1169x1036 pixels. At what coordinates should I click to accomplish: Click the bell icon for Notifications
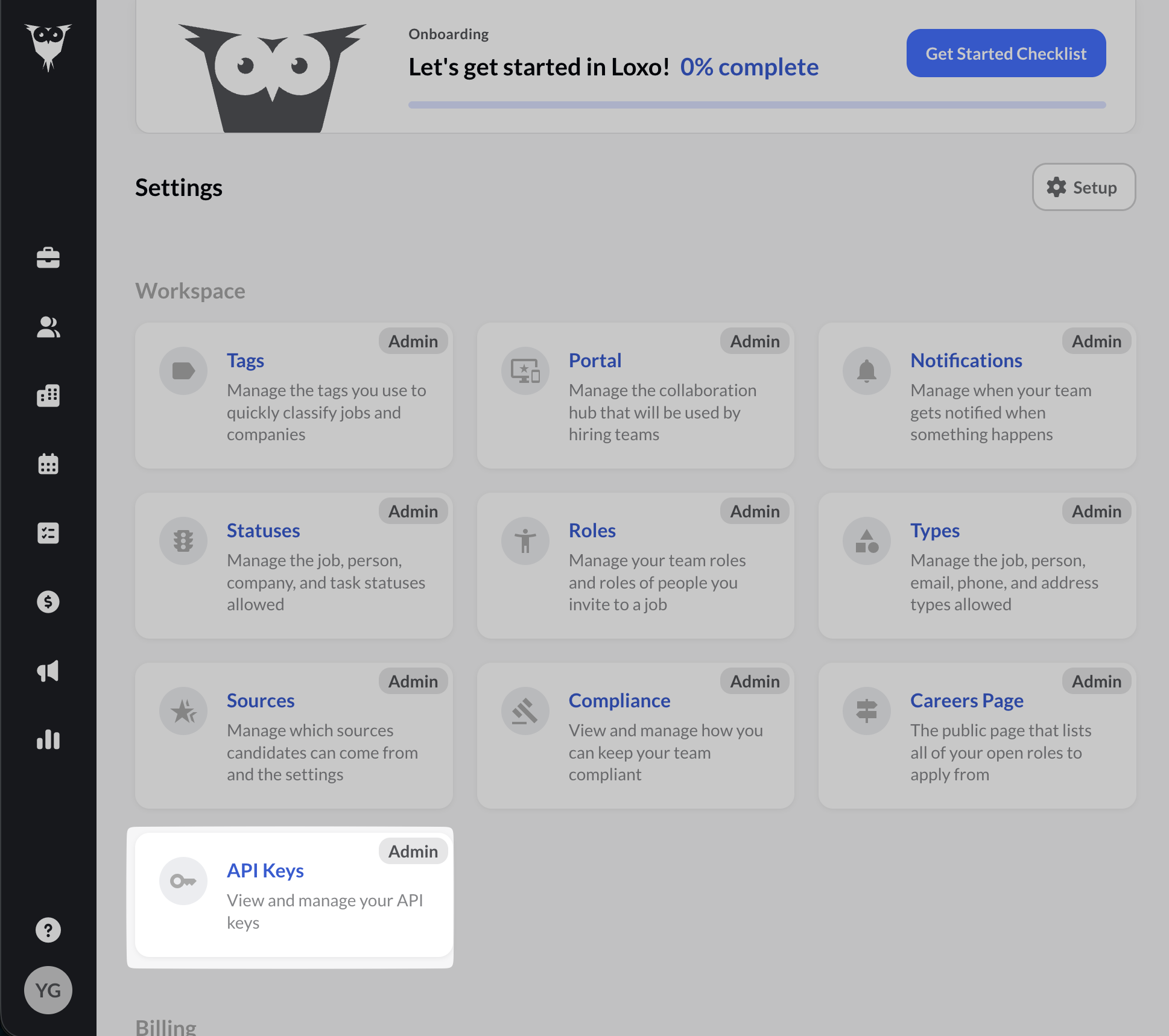[866, 371]
